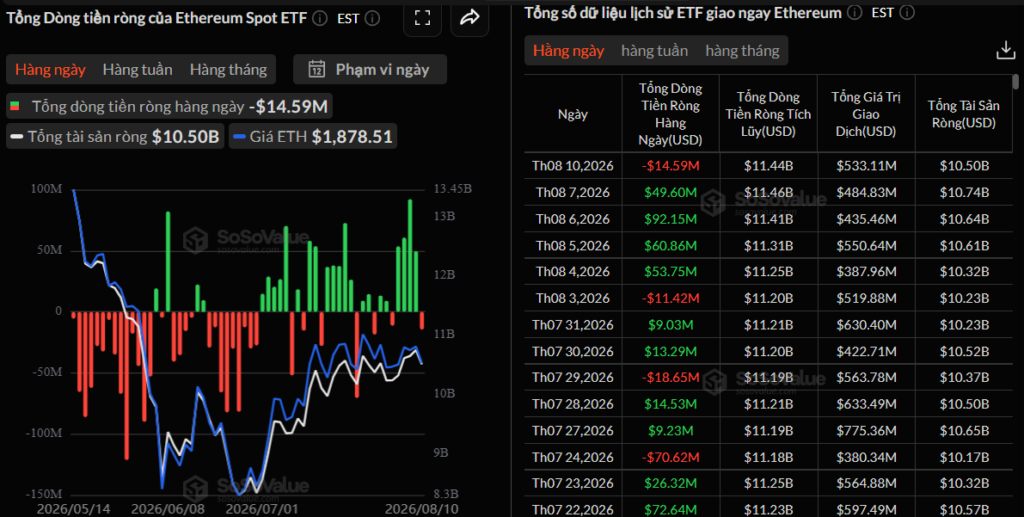Click the $53.75M inflow cell
The image size is (1024, 517).
click(670, 272)
